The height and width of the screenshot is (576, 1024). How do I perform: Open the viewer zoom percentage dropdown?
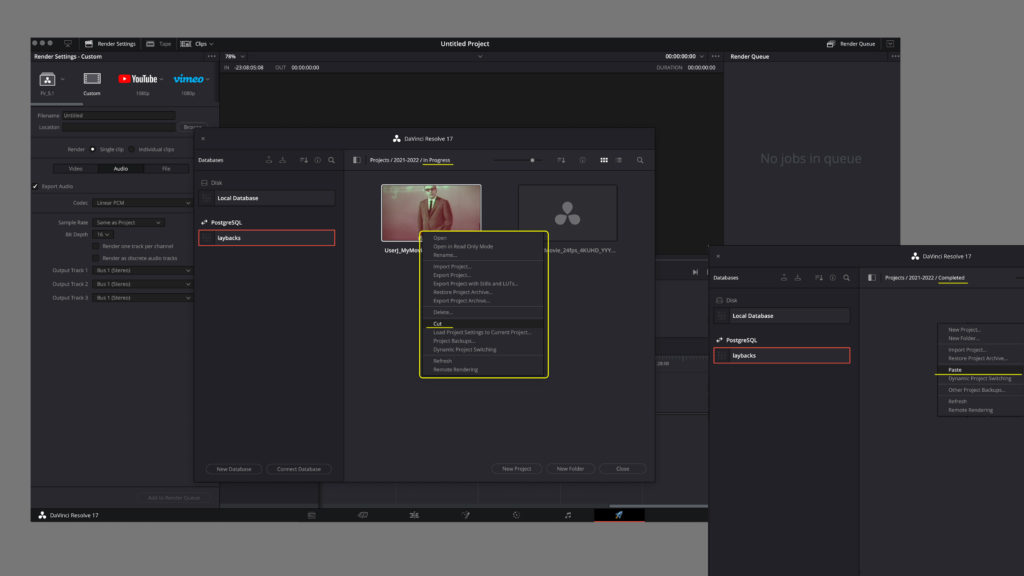(234, 57)
